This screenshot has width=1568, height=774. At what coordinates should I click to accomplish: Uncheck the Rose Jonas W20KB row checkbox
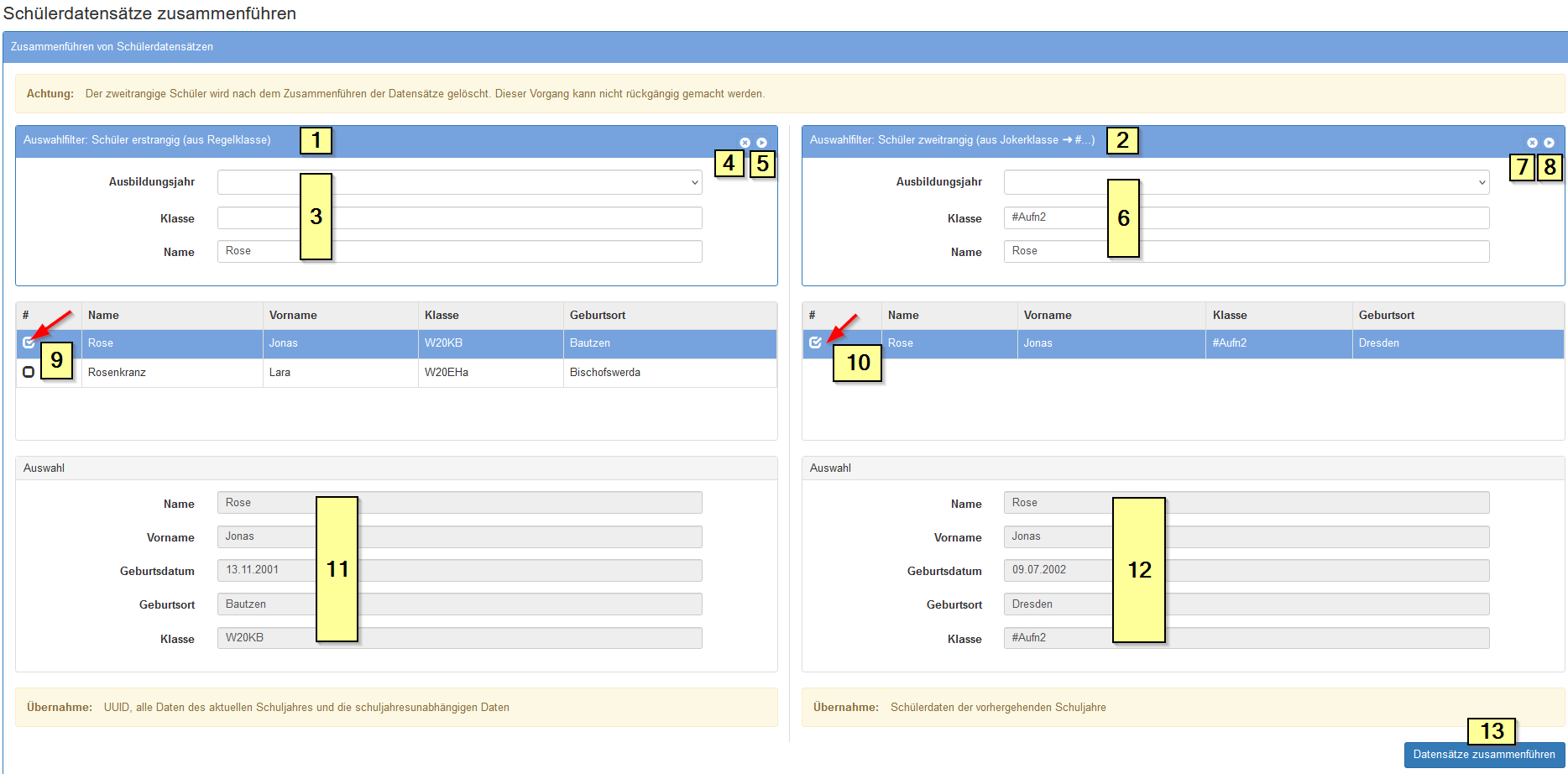(29, 343)
